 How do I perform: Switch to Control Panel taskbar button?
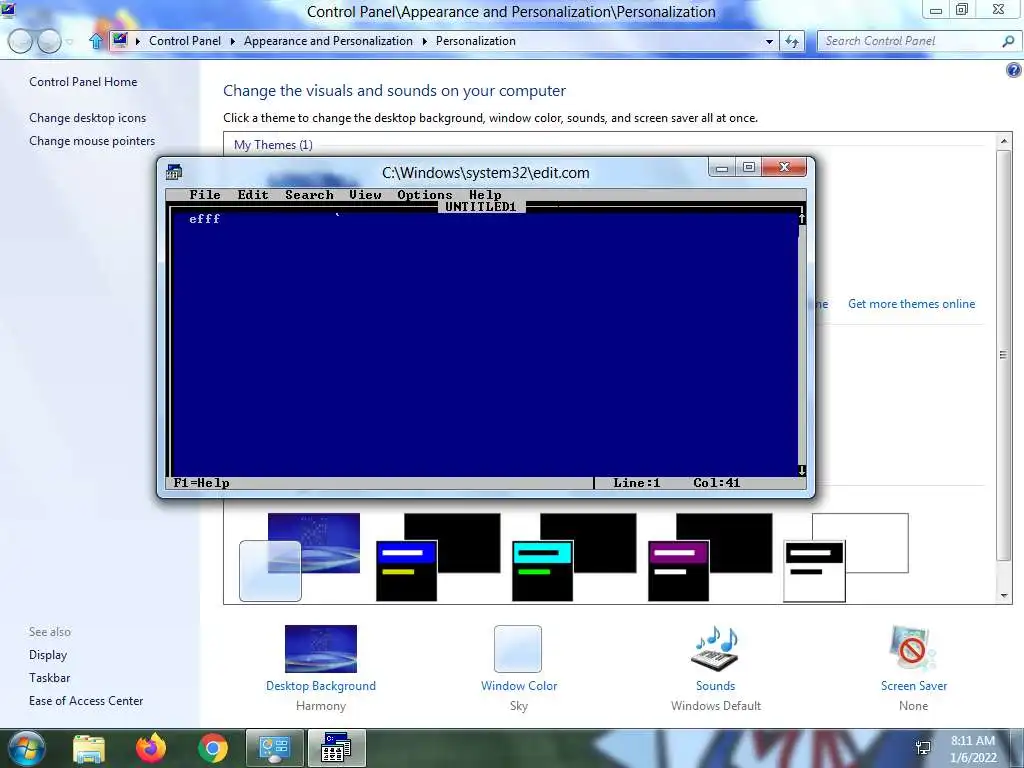(x=274, y=748)
